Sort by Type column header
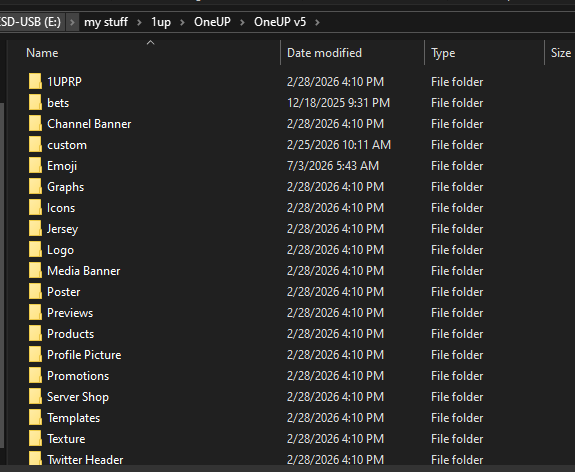The image size is (575, 472). point(443,53)
